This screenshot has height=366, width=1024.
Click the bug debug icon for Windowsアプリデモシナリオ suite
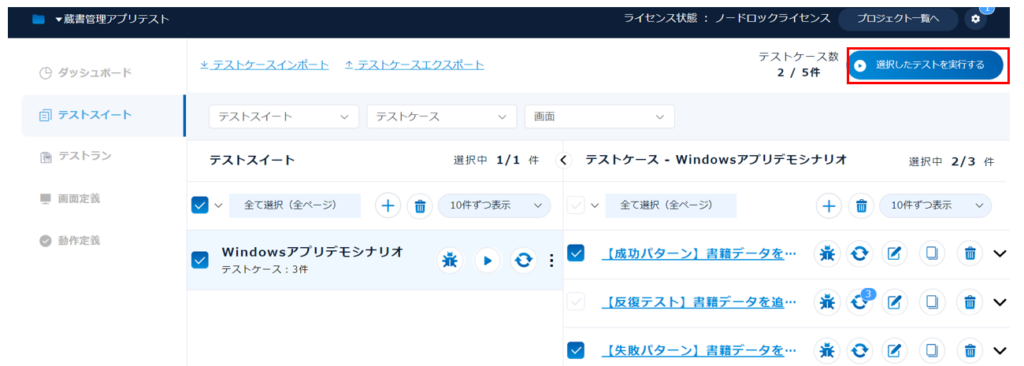(x=450, y=261)
